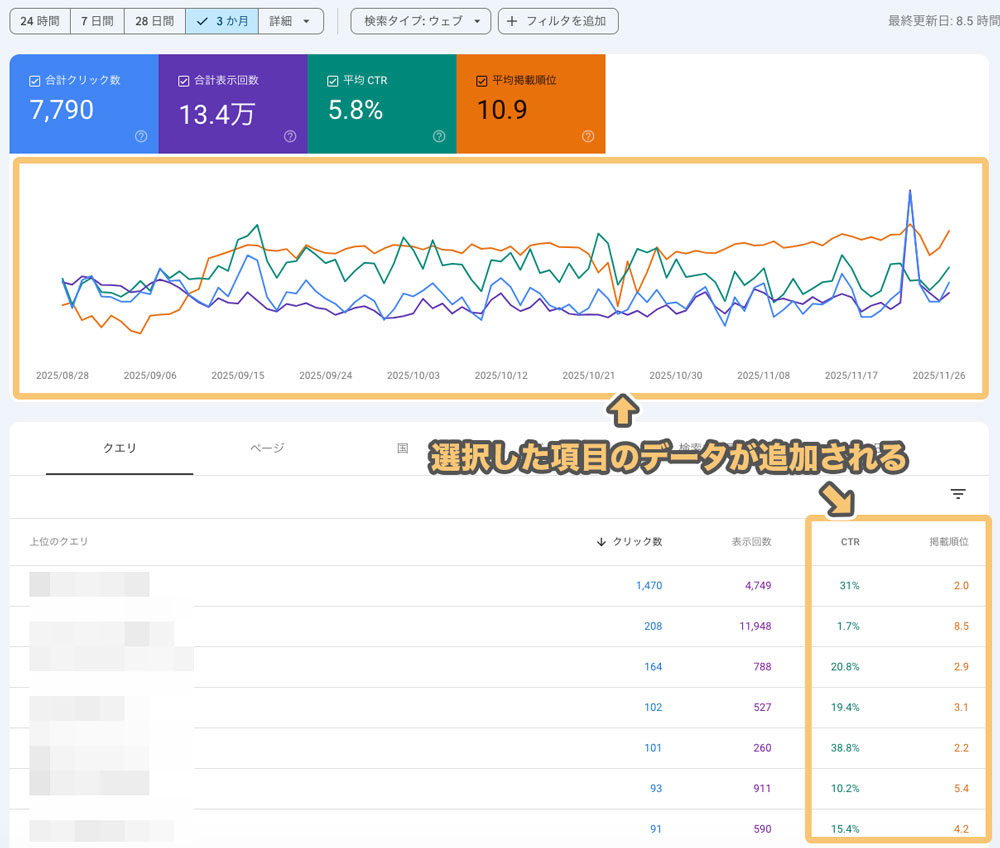The image size is (1000, 848).
Task: Open help icon on 合計クリック数 card
Action: click(x=141, y=137)
